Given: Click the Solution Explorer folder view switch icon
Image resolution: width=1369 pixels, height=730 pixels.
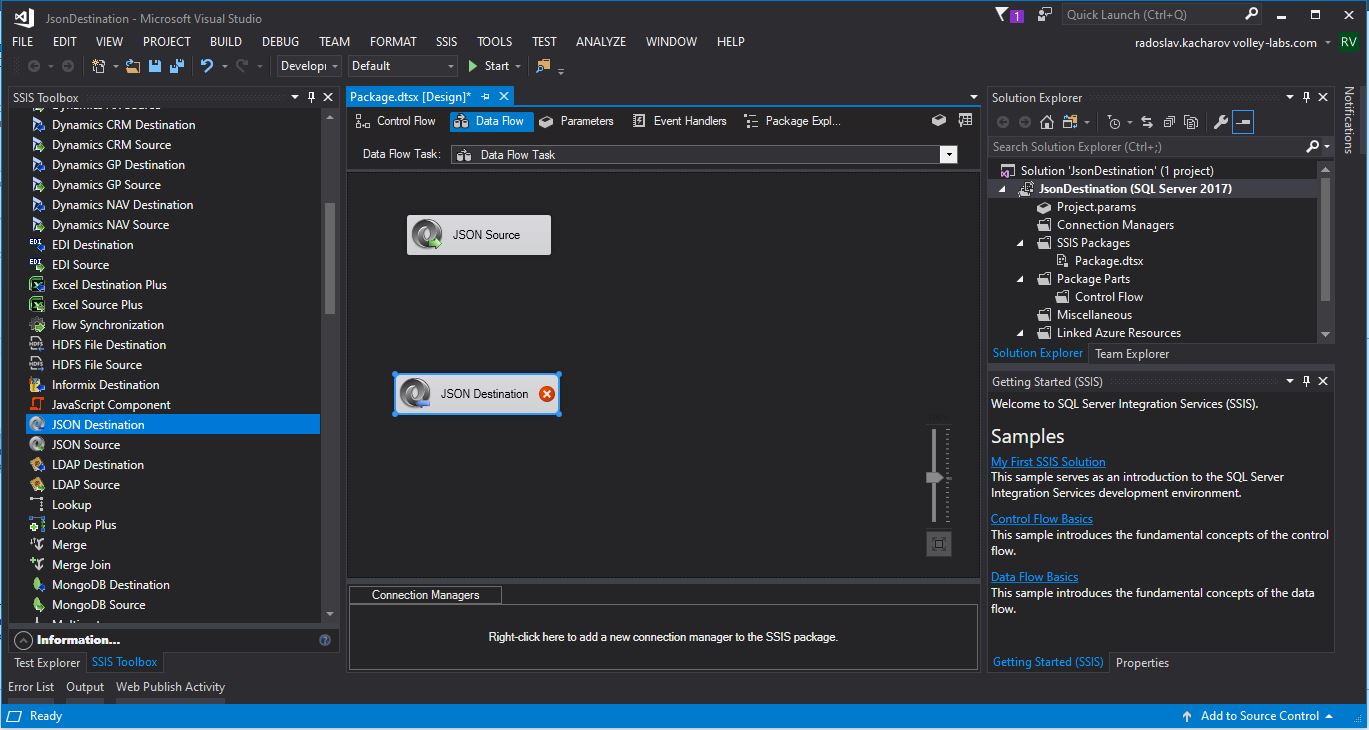Looking at the screenshot, I should point(1070,122).
